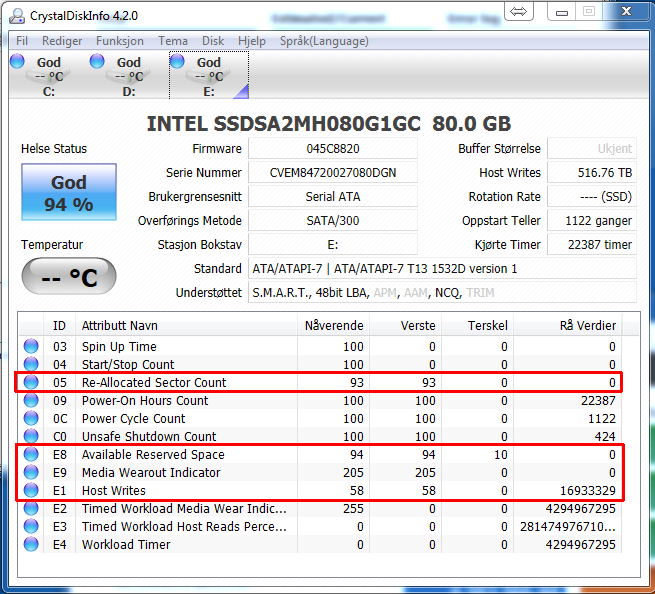Click the SATA/300 transfer mode field
Screen dimensions: 655x594
click(x=333, y=221)
